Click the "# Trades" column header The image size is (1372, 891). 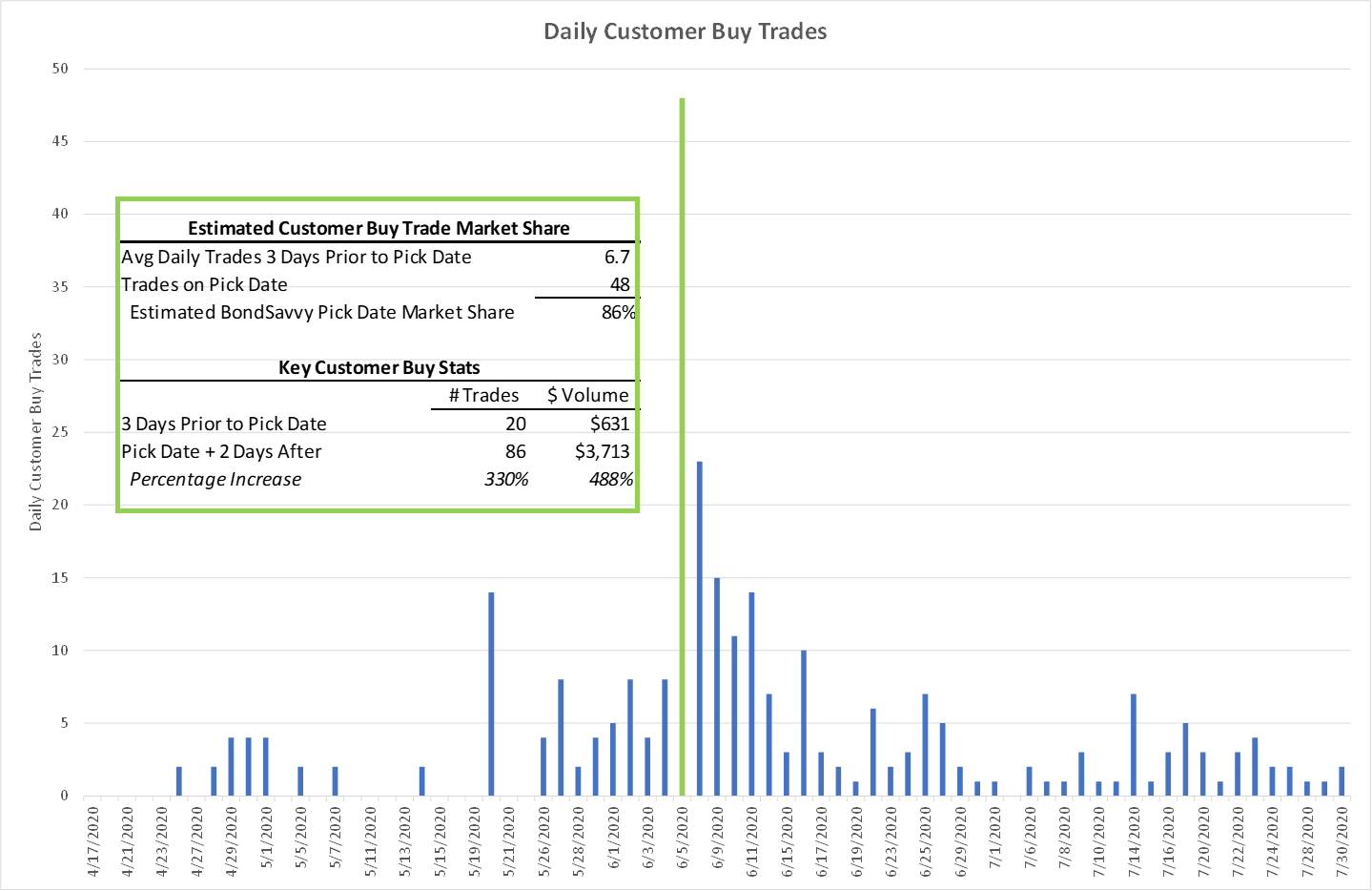point(484,395)
